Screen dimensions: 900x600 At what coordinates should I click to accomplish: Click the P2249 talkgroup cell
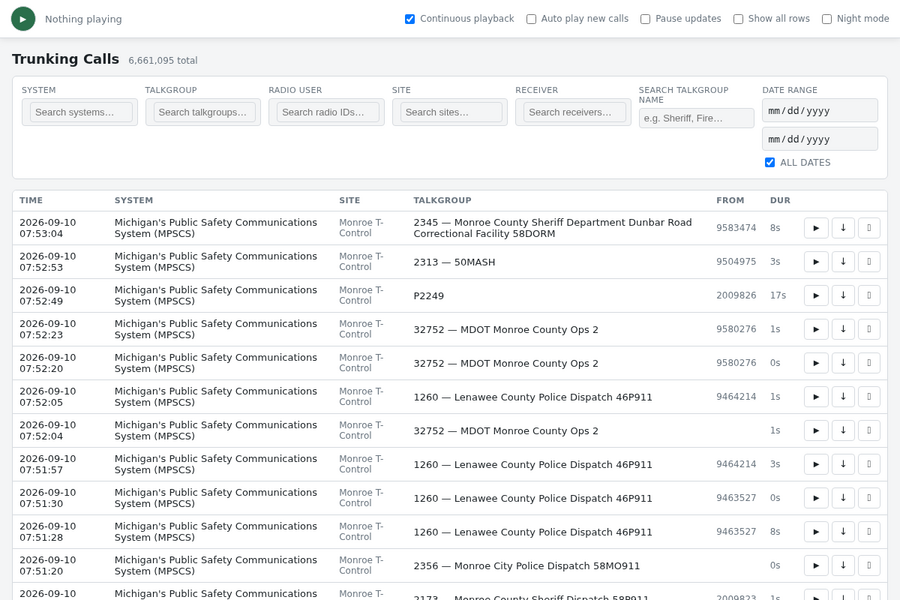pyautogui.click(x=429, y=296)
